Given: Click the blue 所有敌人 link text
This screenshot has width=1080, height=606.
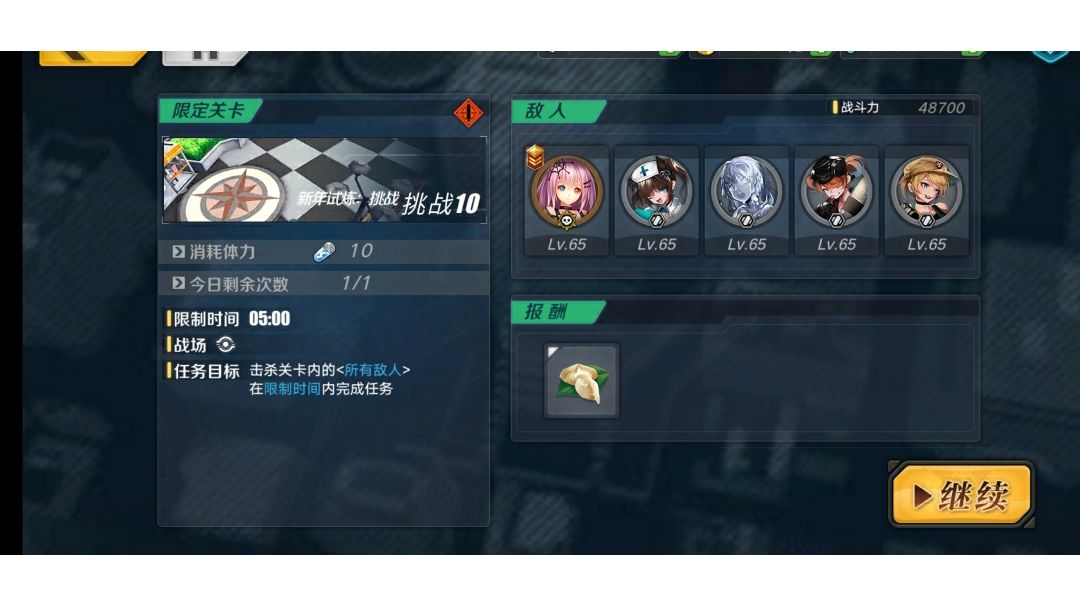Looking at the screenshot, I should point(373,370).
